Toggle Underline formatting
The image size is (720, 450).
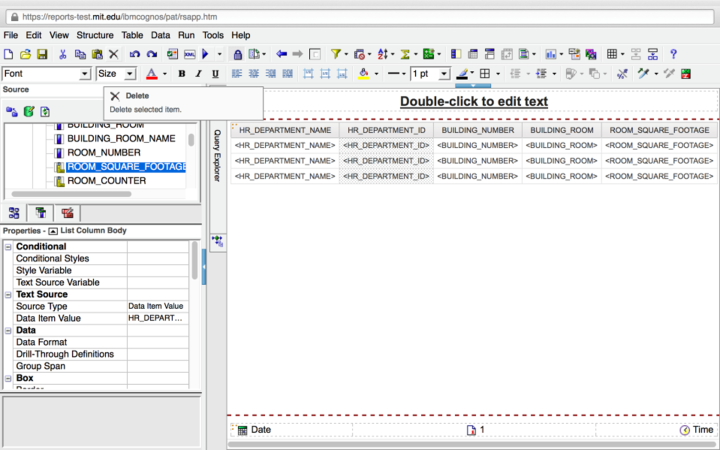coord(215,74)
